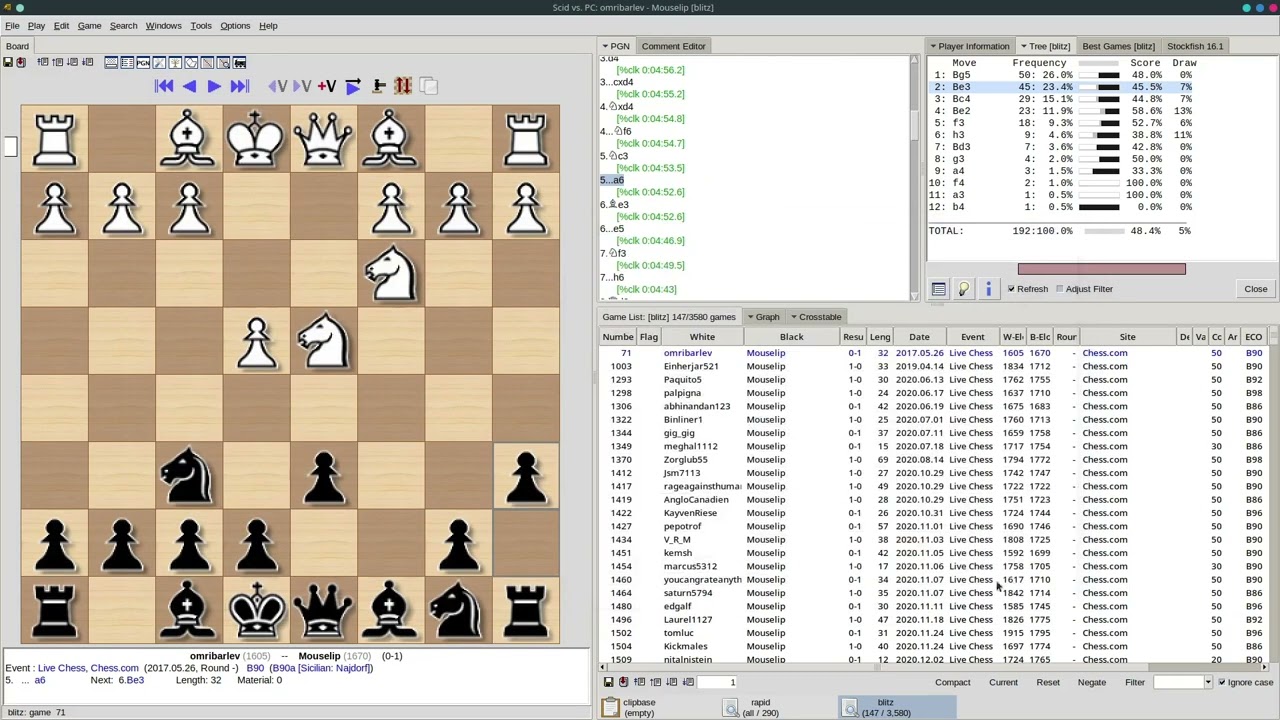Screen dimensions: 1280x720
Task: Switch to the Comment Editor tab
Action: pos(673,46)
